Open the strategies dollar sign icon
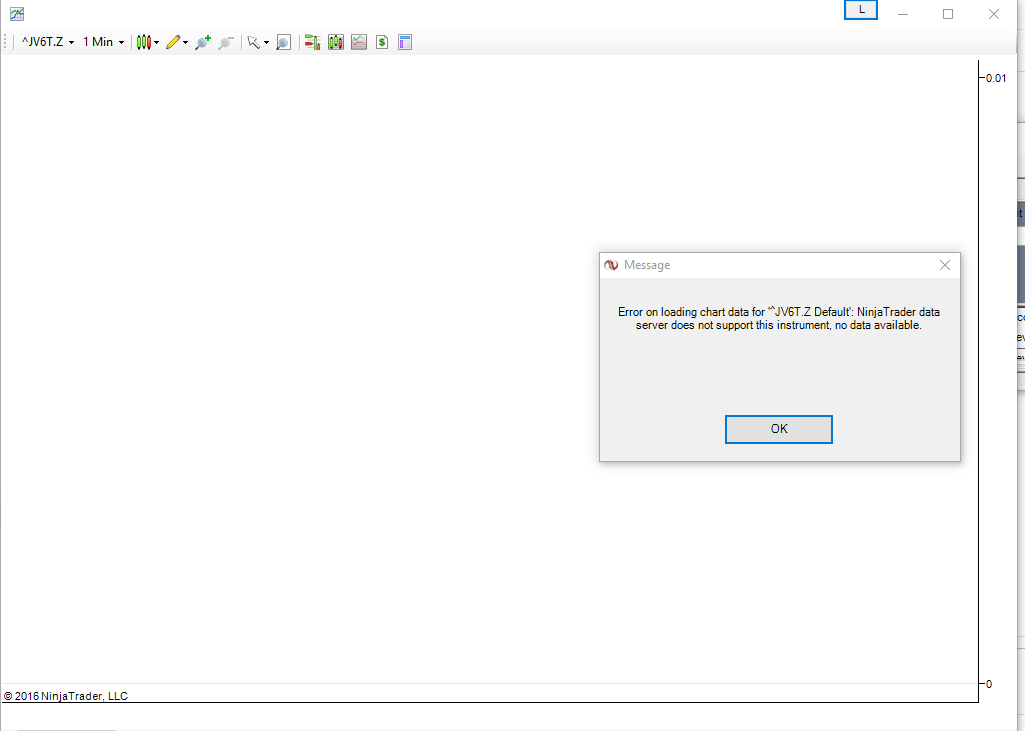The height and width of the screenshot is (731, 1025). coord(382,42)
